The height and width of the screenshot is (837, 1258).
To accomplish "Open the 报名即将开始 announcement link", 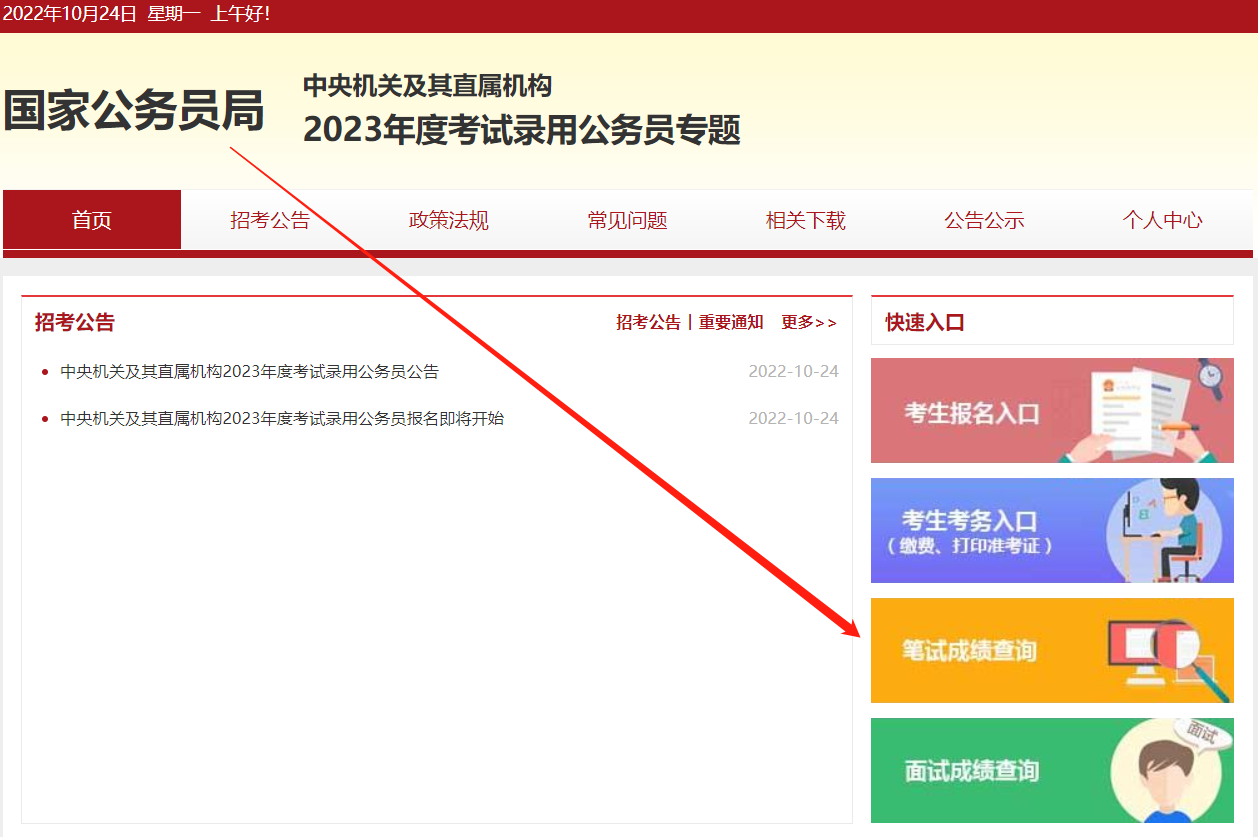I will pyautogui.click(x=277, y=418).
